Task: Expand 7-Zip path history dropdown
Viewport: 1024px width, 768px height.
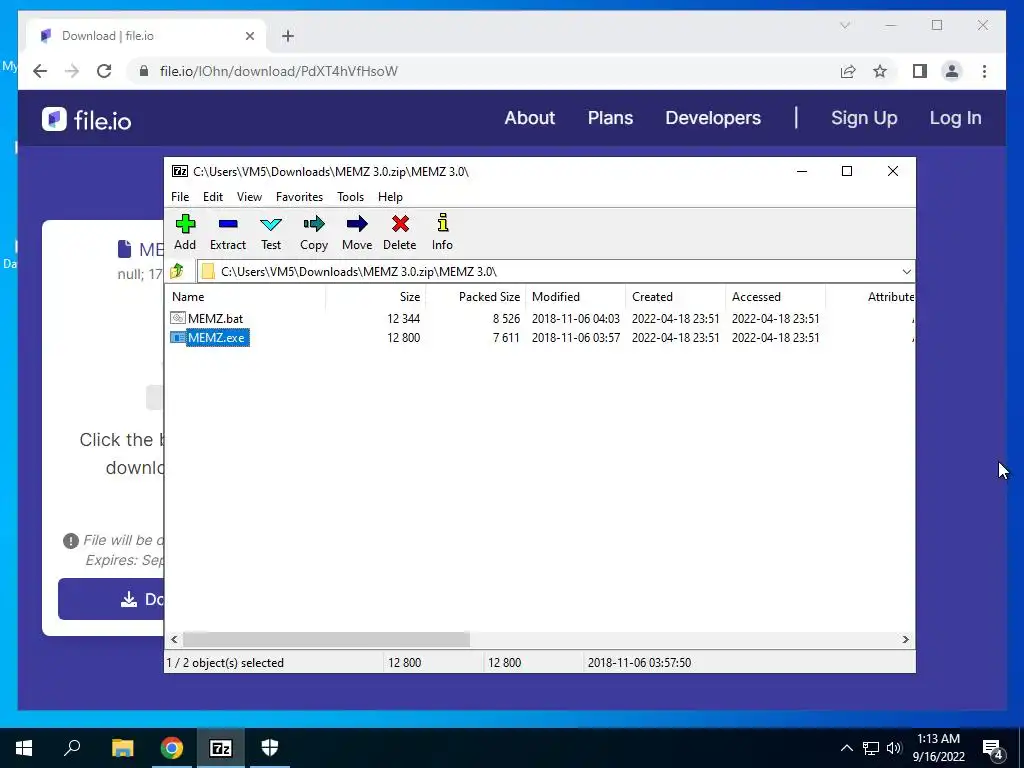Action: coord(906,272)
